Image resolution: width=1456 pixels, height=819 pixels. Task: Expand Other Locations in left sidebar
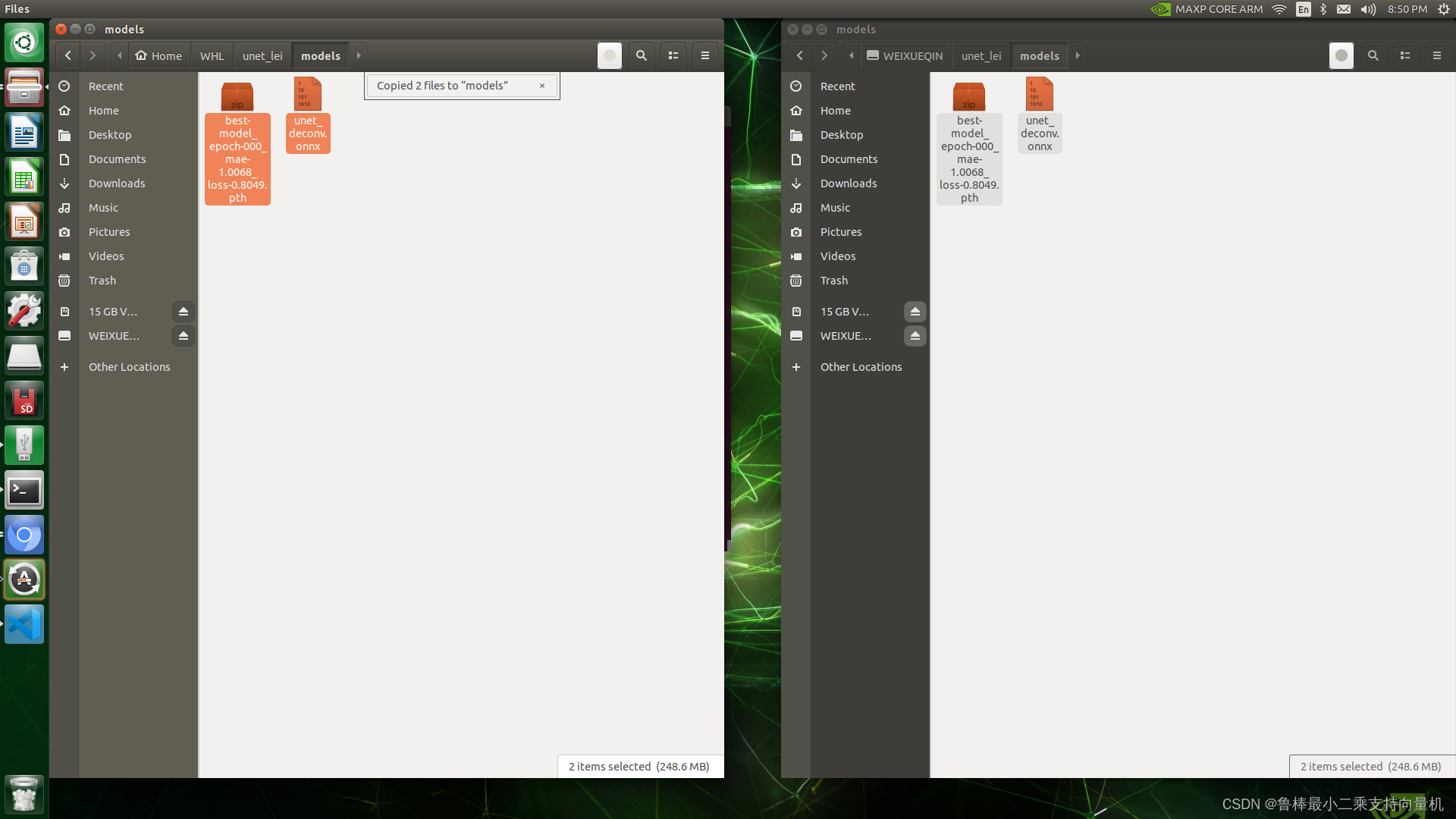click(x=129, y=366)
